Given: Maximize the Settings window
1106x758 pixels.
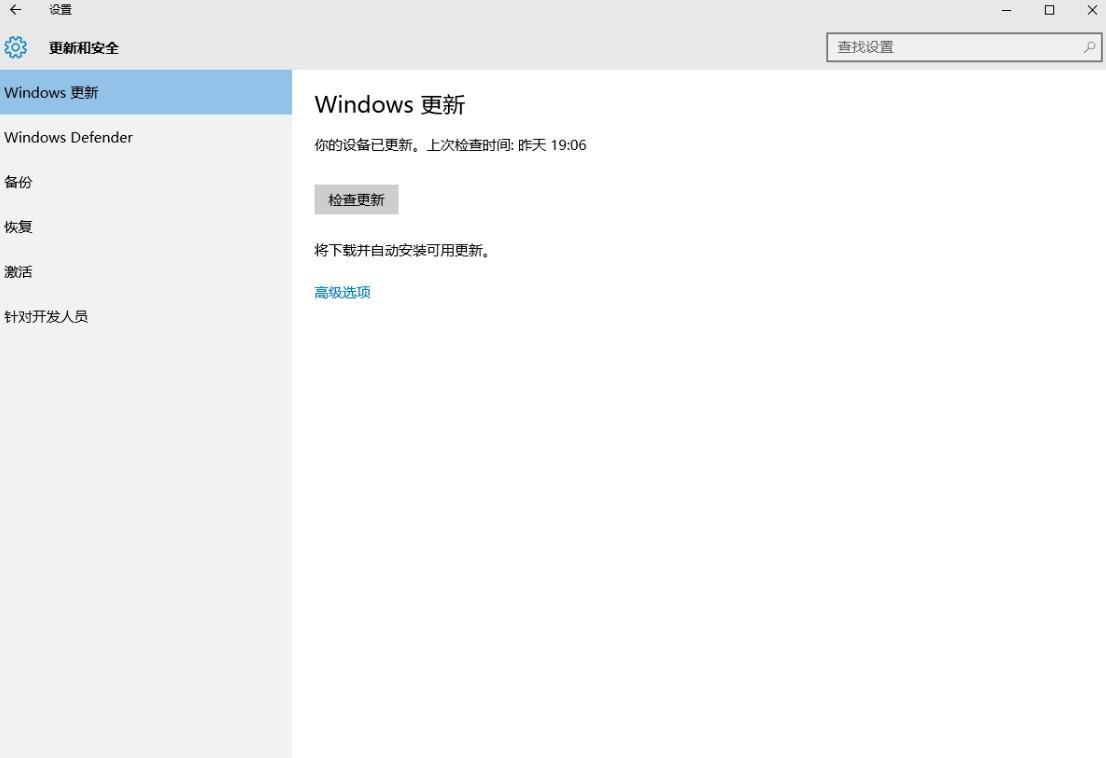Looking at the screenshot, I should [1050, 10].
